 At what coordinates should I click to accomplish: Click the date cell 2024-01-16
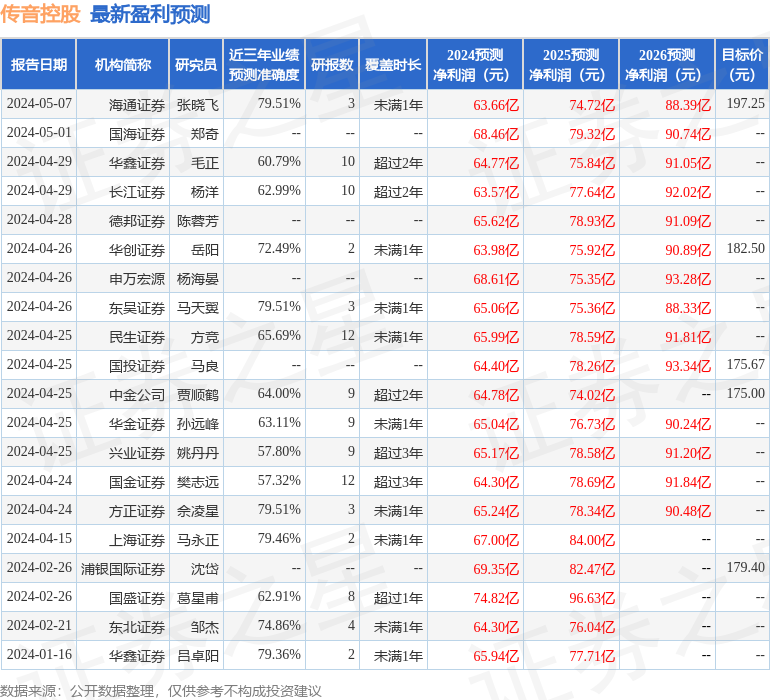click(x=39, y=654)
